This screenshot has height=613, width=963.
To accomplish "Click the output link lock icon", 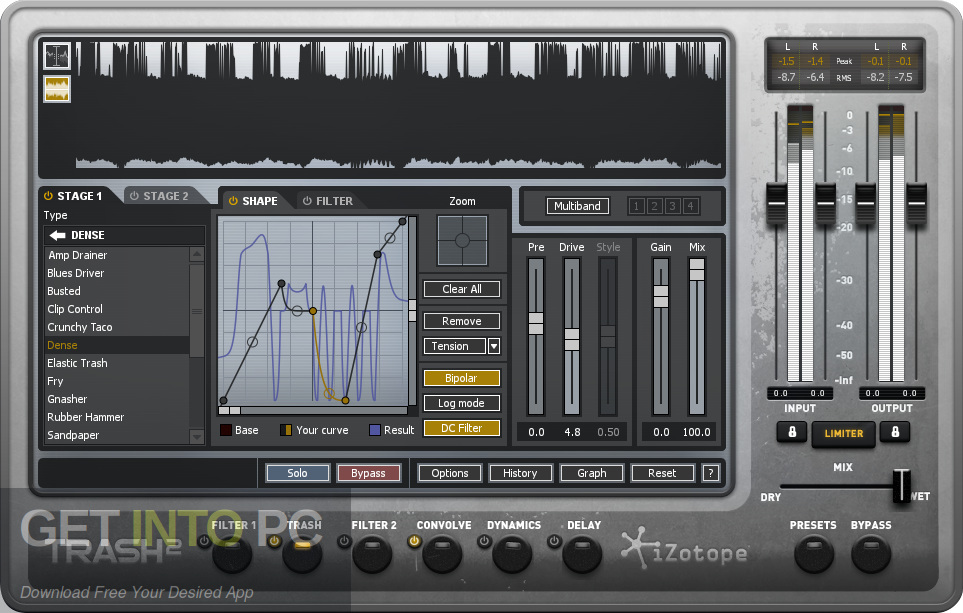I will pyautogui.click(x=895, y=432).
